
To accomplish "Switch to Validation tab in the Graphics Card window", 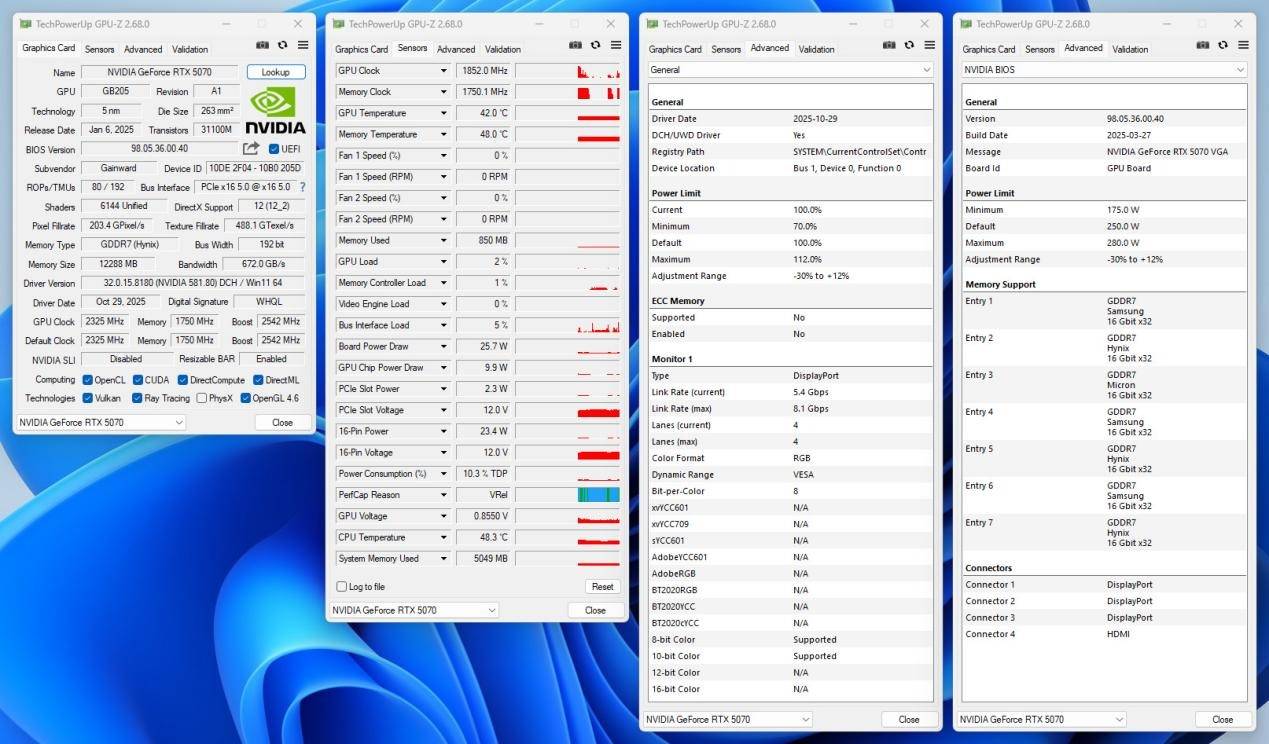I will point(190,49).
